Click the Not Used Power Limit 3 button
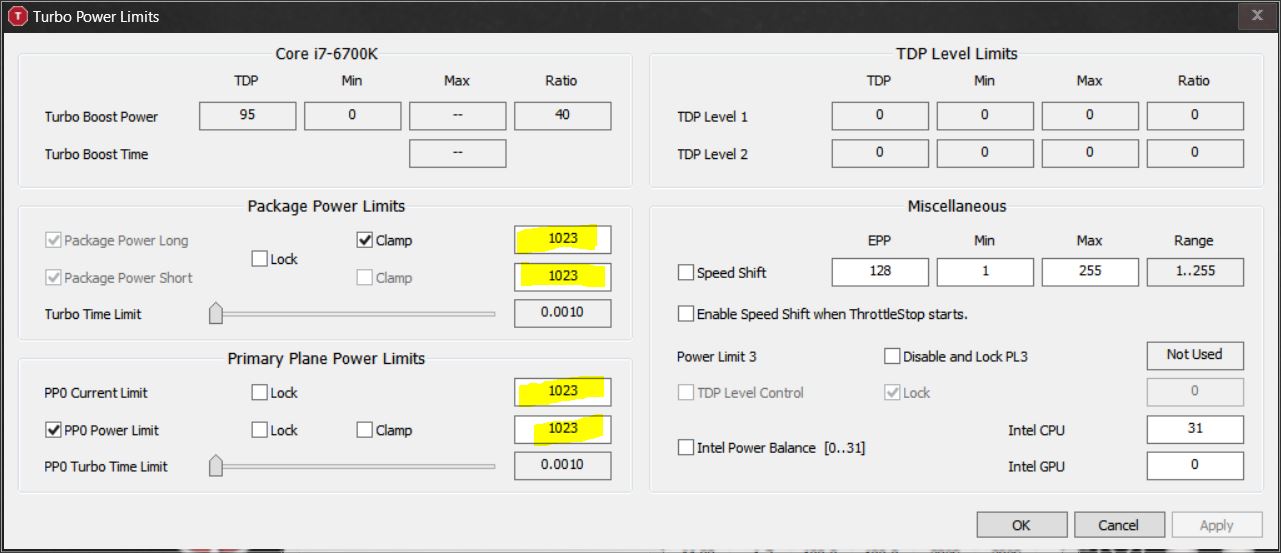This screenshot has width=1281, height=553. [1195, 355]
